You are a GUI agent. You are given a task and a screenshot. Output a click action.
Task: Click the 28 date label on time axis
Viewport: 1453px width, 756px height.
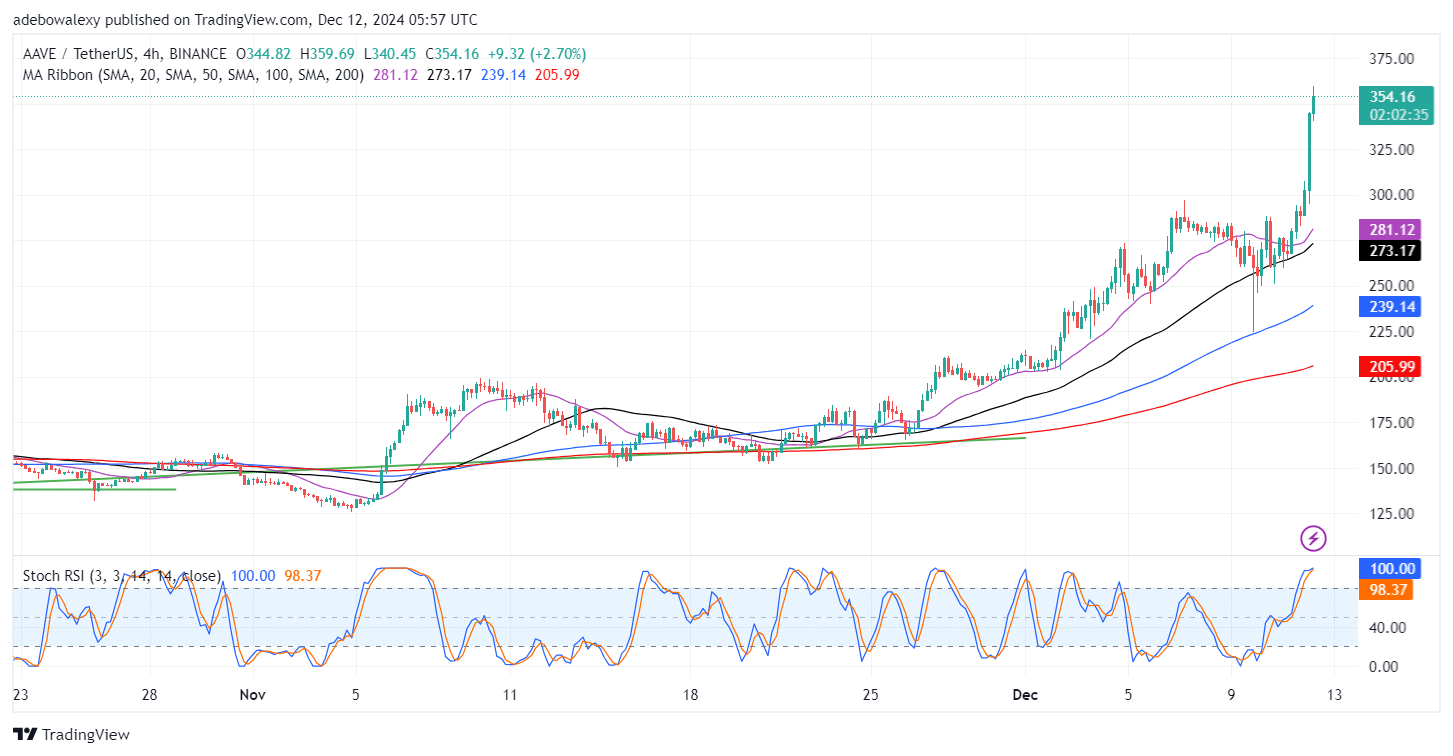(149, 694)
